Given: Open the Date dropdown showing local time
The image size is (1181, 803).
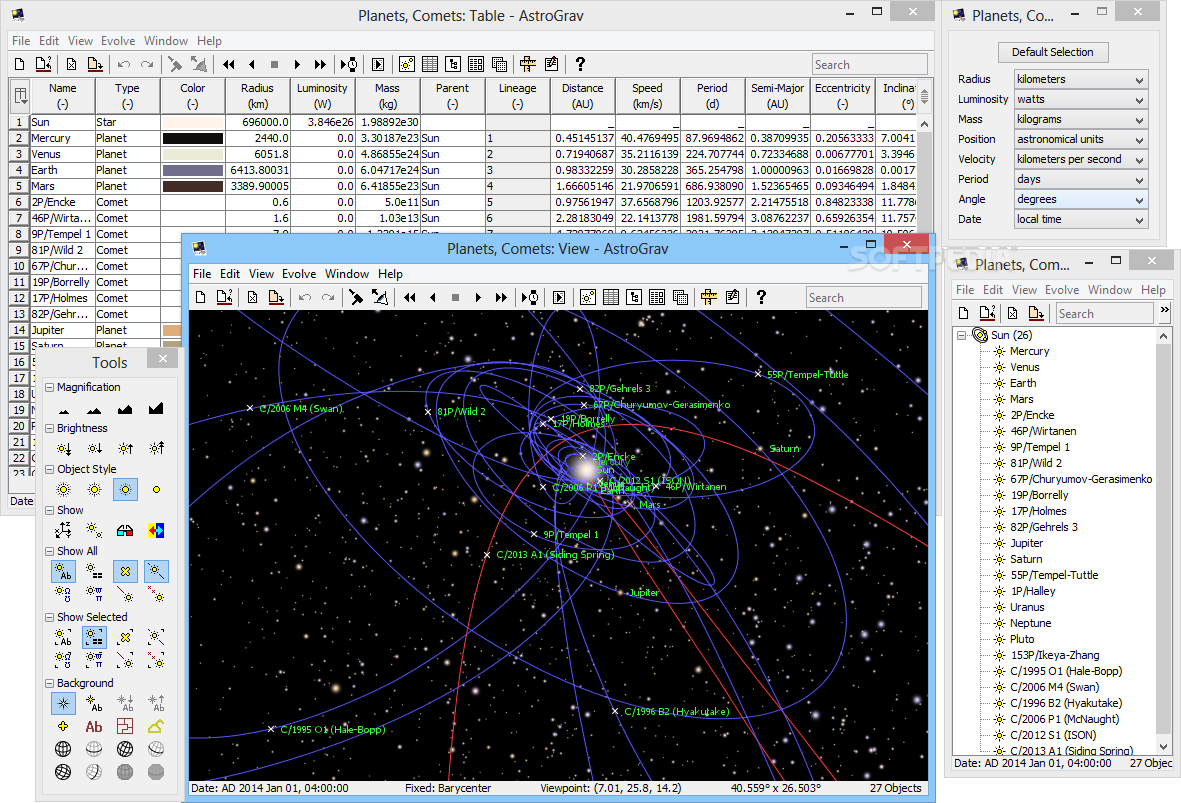Looking at the screenshot, I should pyautogui.click(x=1080, y=219).
